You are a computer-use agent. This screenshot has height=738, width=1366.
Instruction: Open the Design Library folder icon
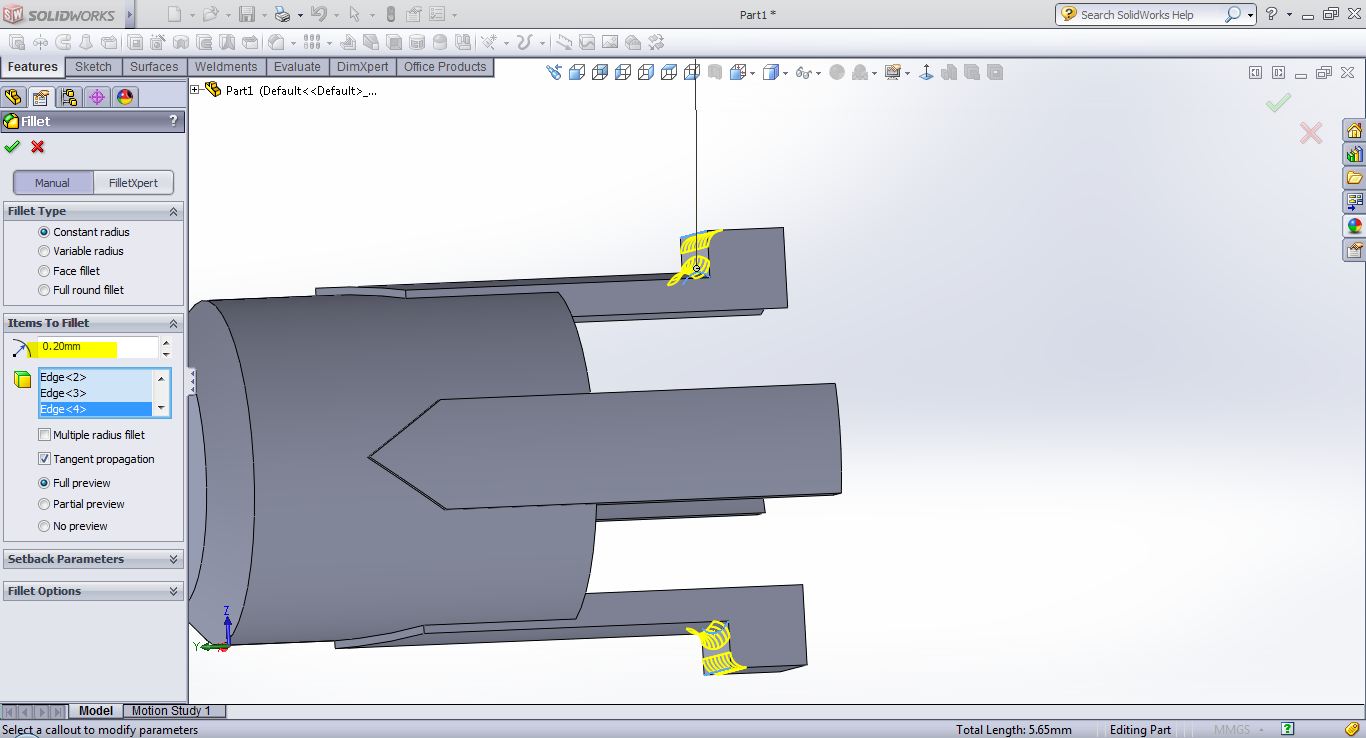[x=1354, y=178]
